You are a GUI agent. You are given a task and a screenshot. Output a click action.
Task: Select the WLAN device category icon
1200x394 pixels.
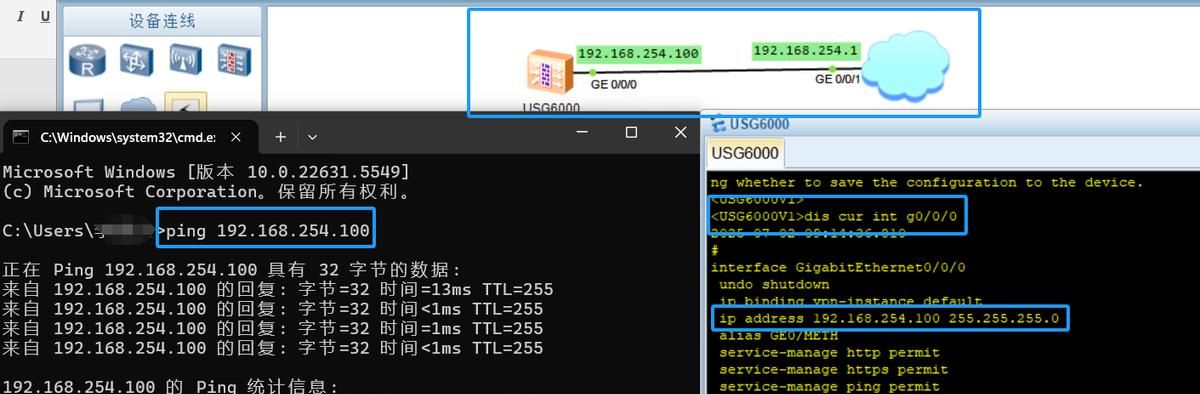click(185, 60)
